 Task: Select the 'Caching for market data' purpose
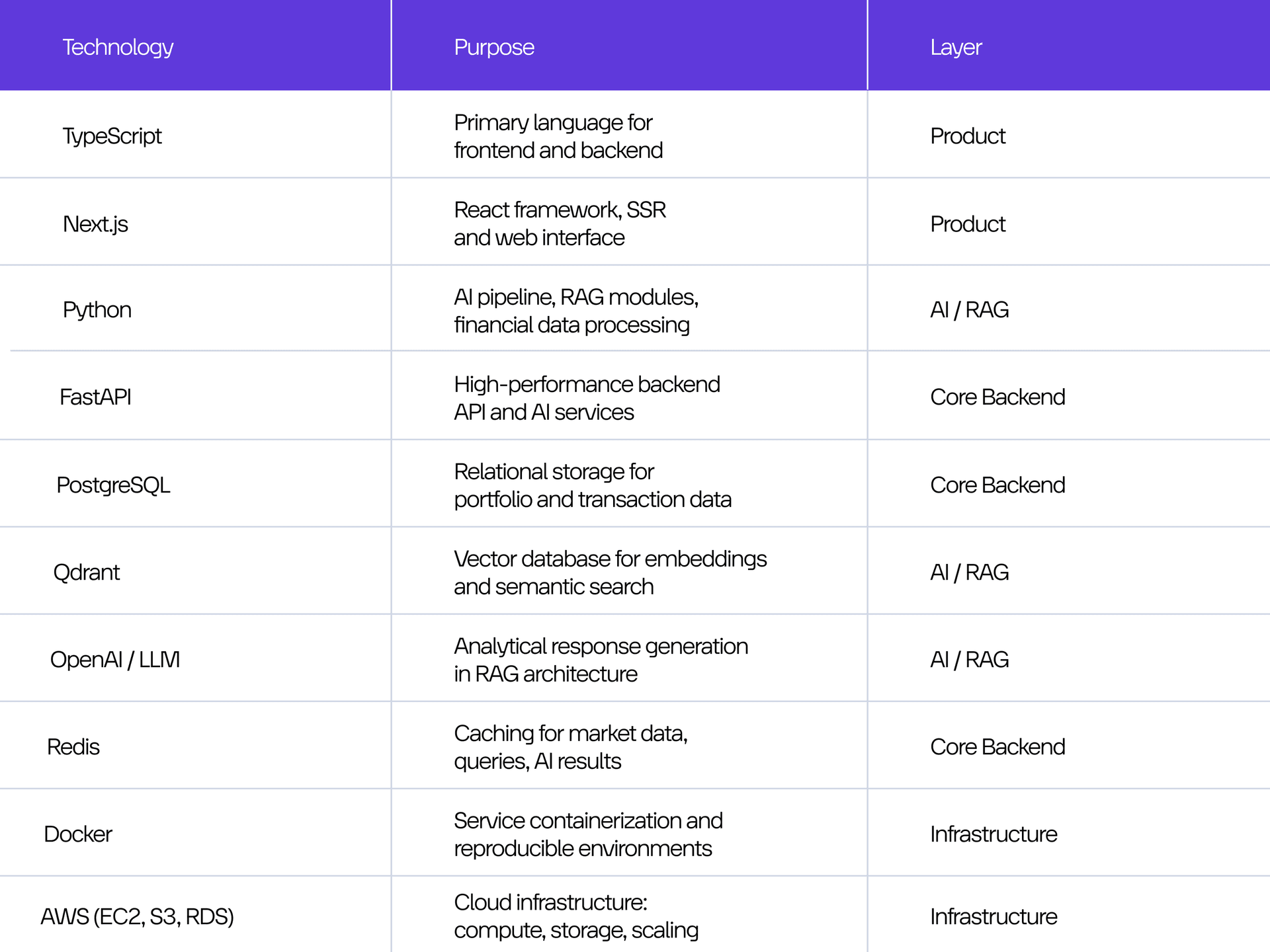[x=571, y=747]
